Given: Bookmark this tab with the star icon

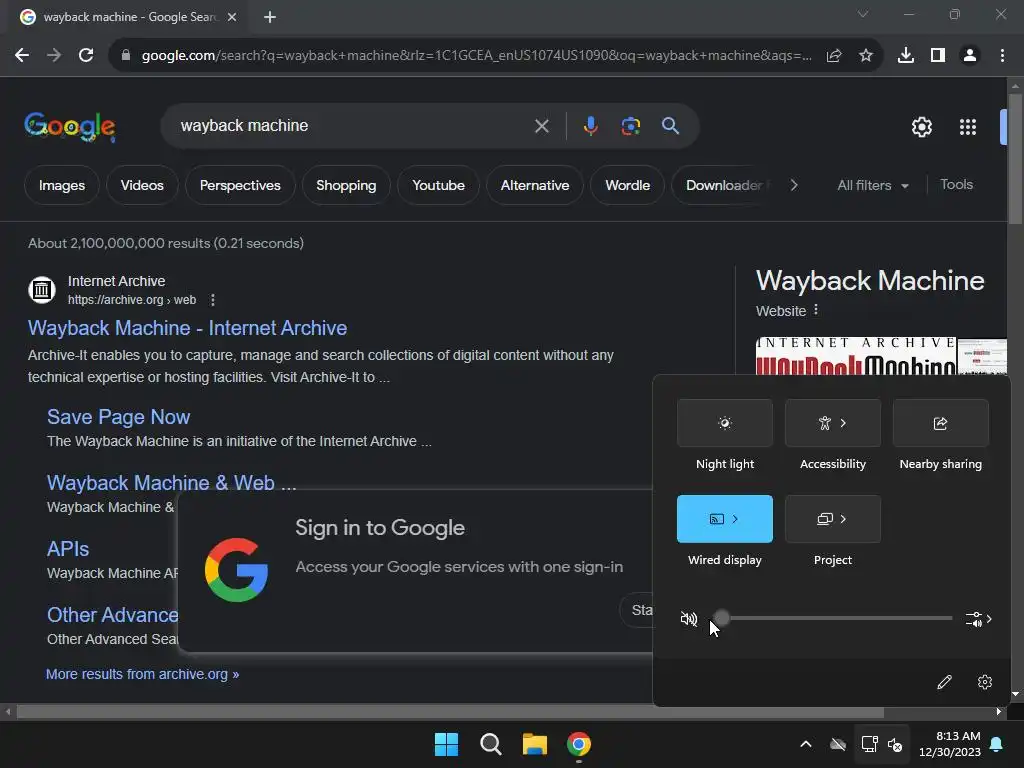Looking at the screenshot, I should 866,56.
